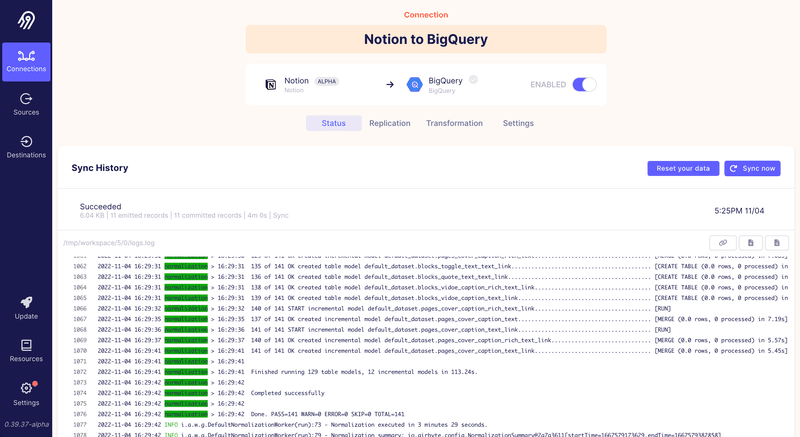Click the BigQuery destination icon
The height and width of the screenshot is (437, 800).
coord(414,85)
